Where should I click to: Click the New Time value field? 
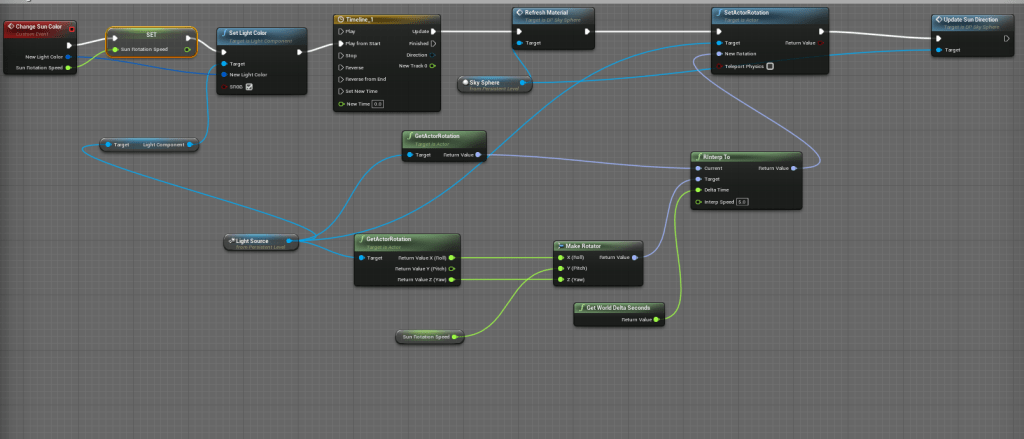(377, 104)
